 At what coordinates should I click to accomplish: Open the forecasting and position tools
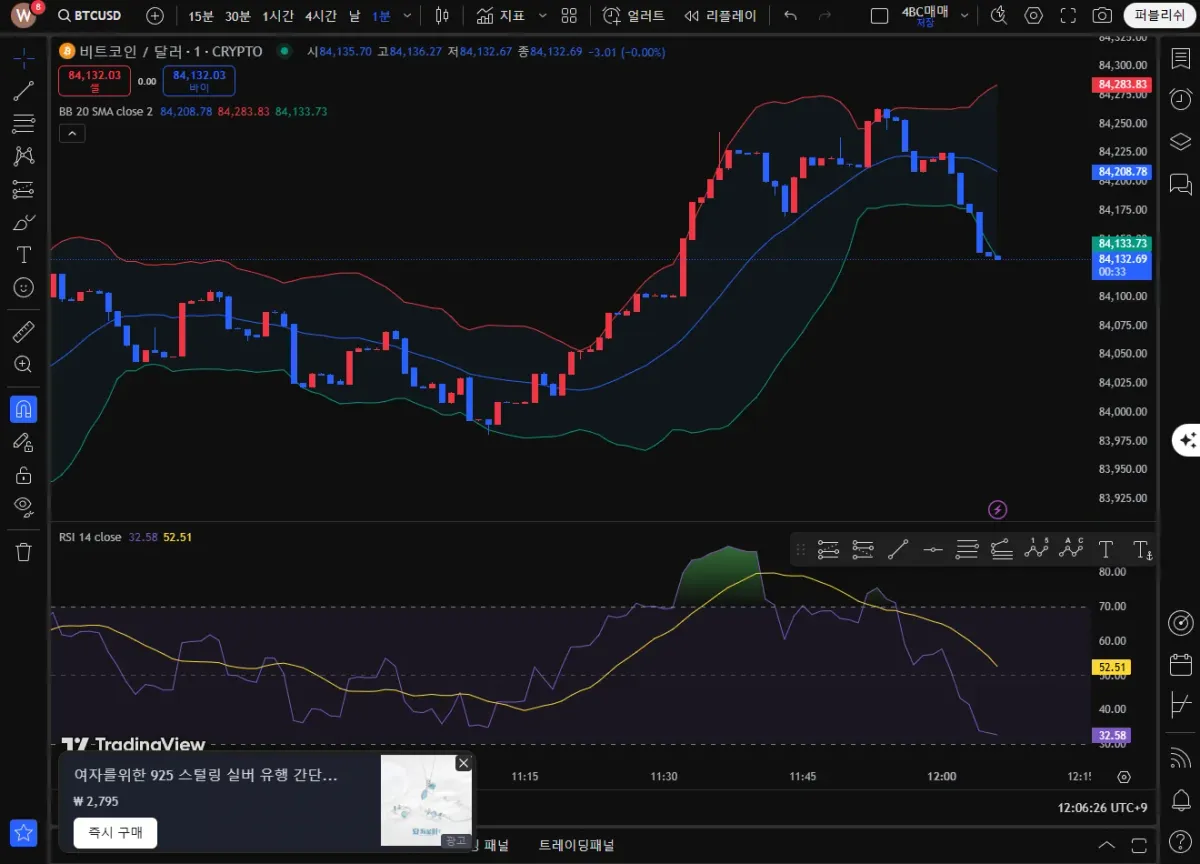pyautogui.click(x=24, y=189)
